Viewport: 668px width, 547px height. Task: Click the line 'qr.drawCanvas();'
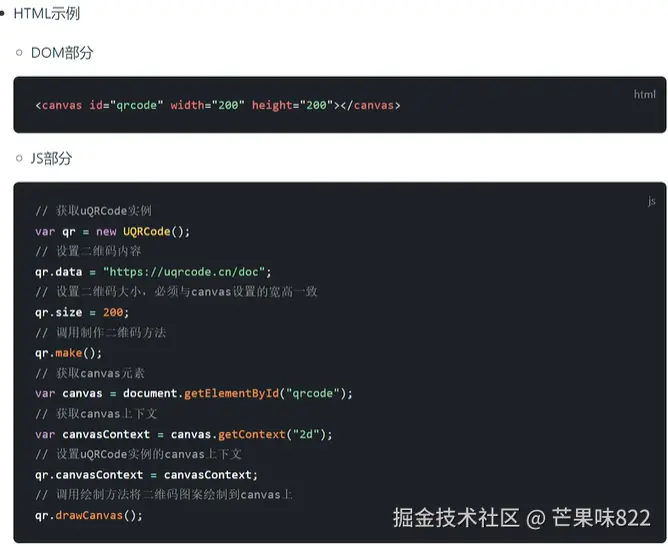pos(89,515)
